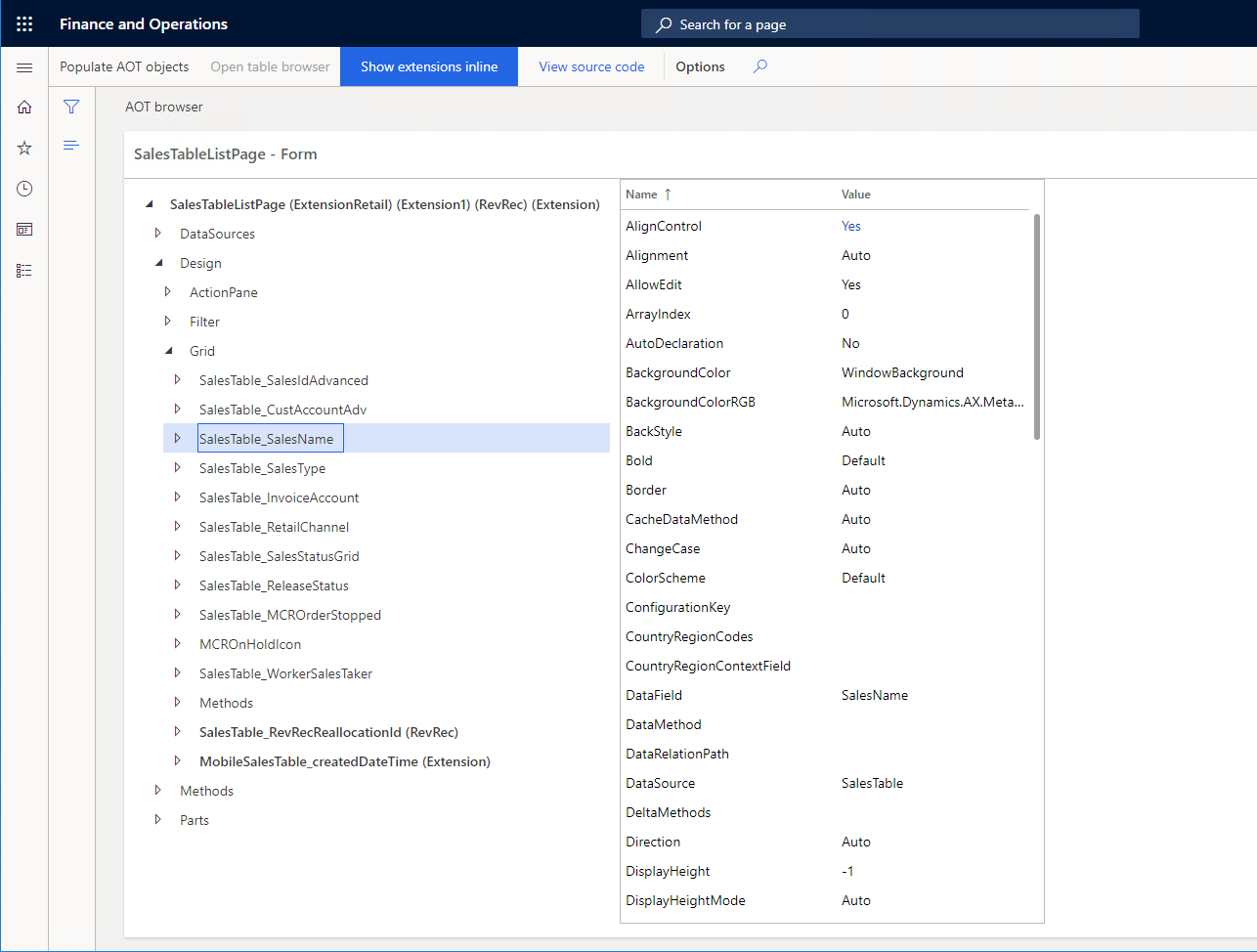
Task: Expand SalesTable_CustAccountAdv node
Action: tap(178, 410)
